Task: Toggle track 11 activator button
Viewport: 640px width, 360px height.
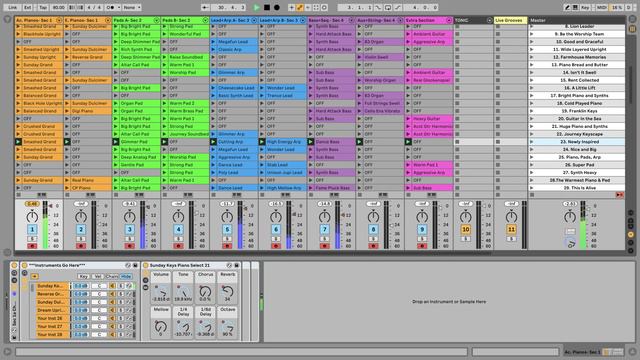Action: click(511, 229)
